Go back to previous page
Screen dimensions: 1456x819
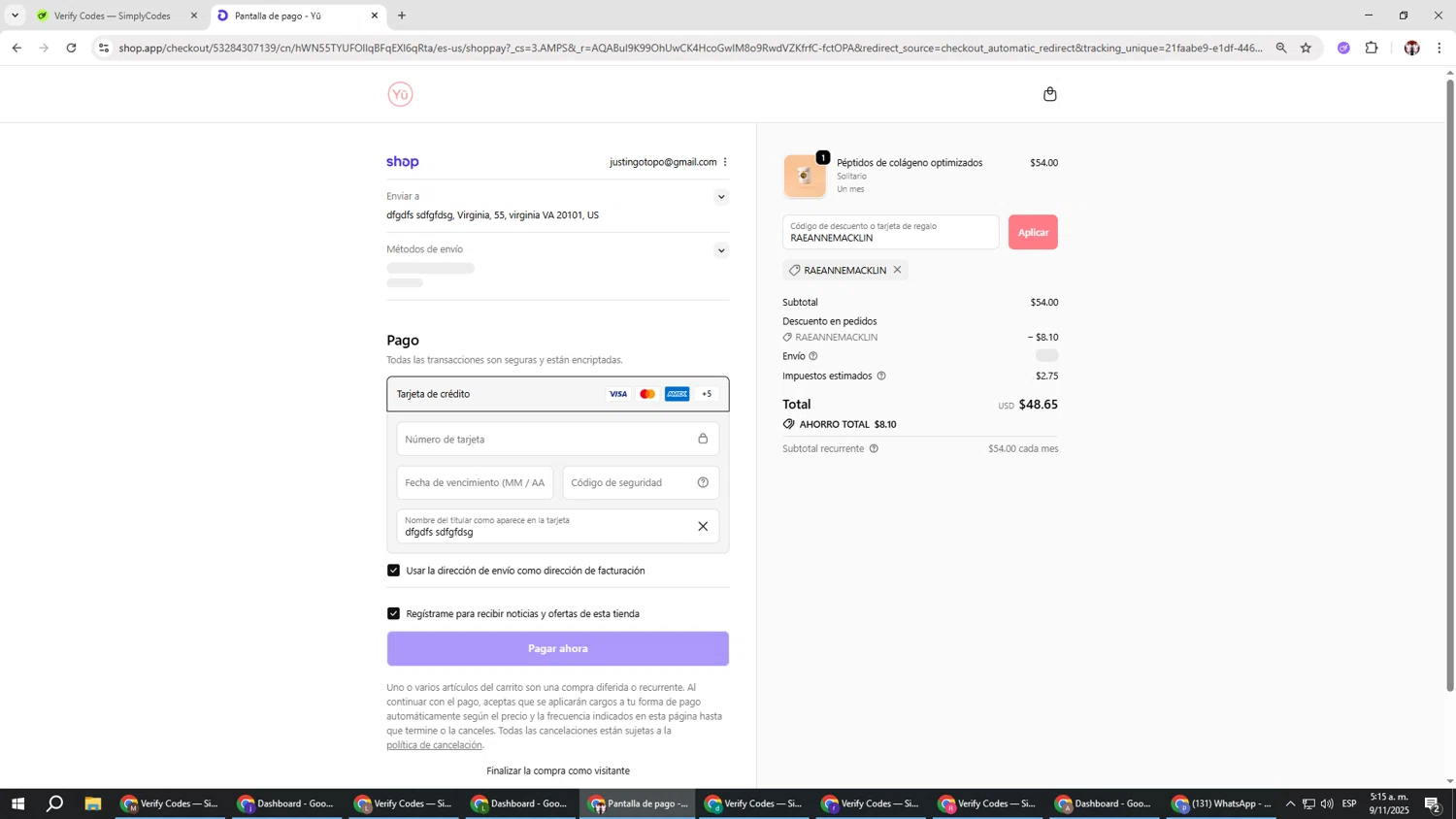coord(17,48)
